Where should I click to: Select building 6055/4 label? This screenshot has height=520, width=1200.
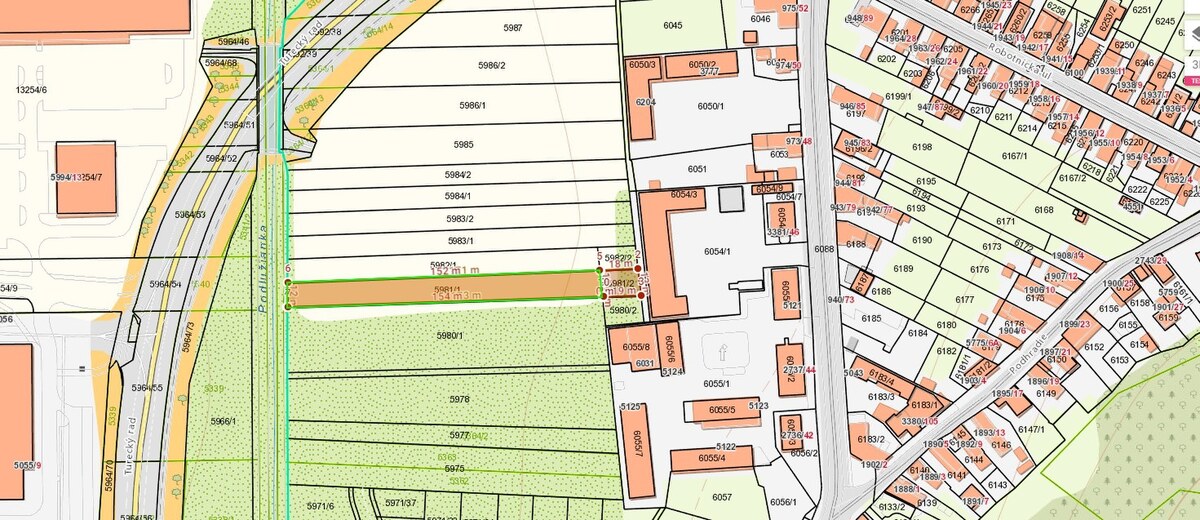pos(712,458)
